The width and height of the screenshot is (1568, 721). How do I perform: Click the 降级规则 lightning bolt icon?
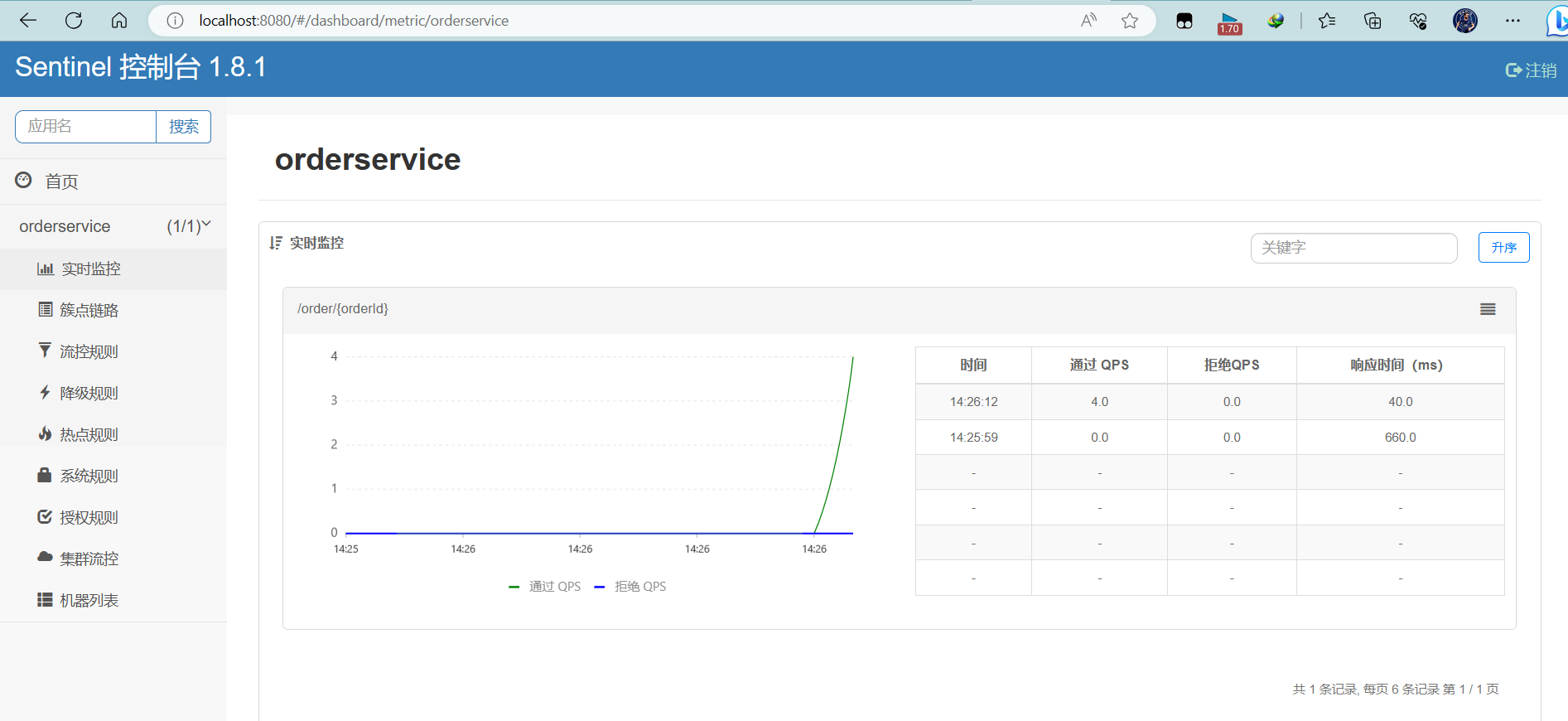[45, 392]
